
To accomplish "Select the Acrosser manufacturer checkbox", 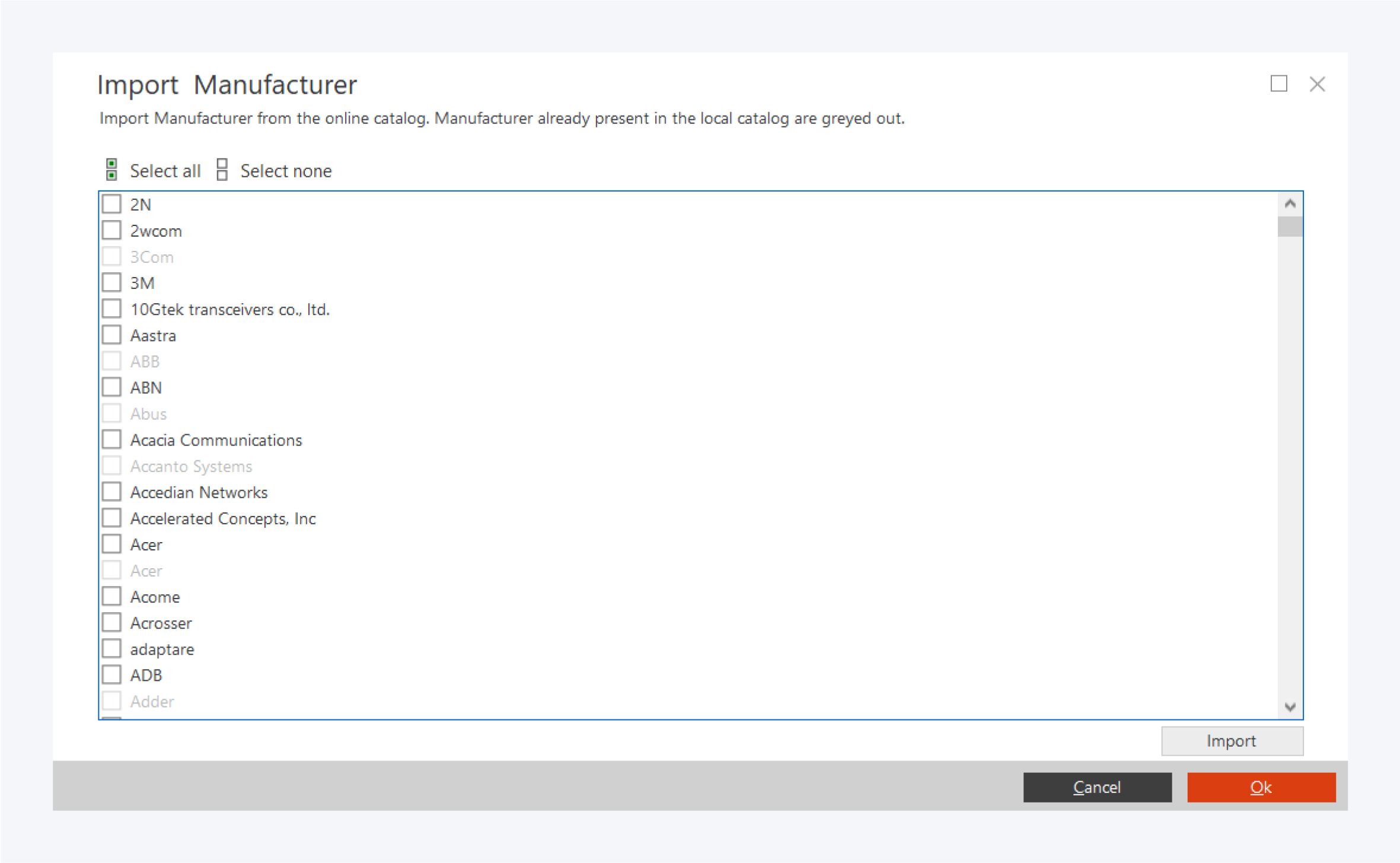I will click(111, 623).
